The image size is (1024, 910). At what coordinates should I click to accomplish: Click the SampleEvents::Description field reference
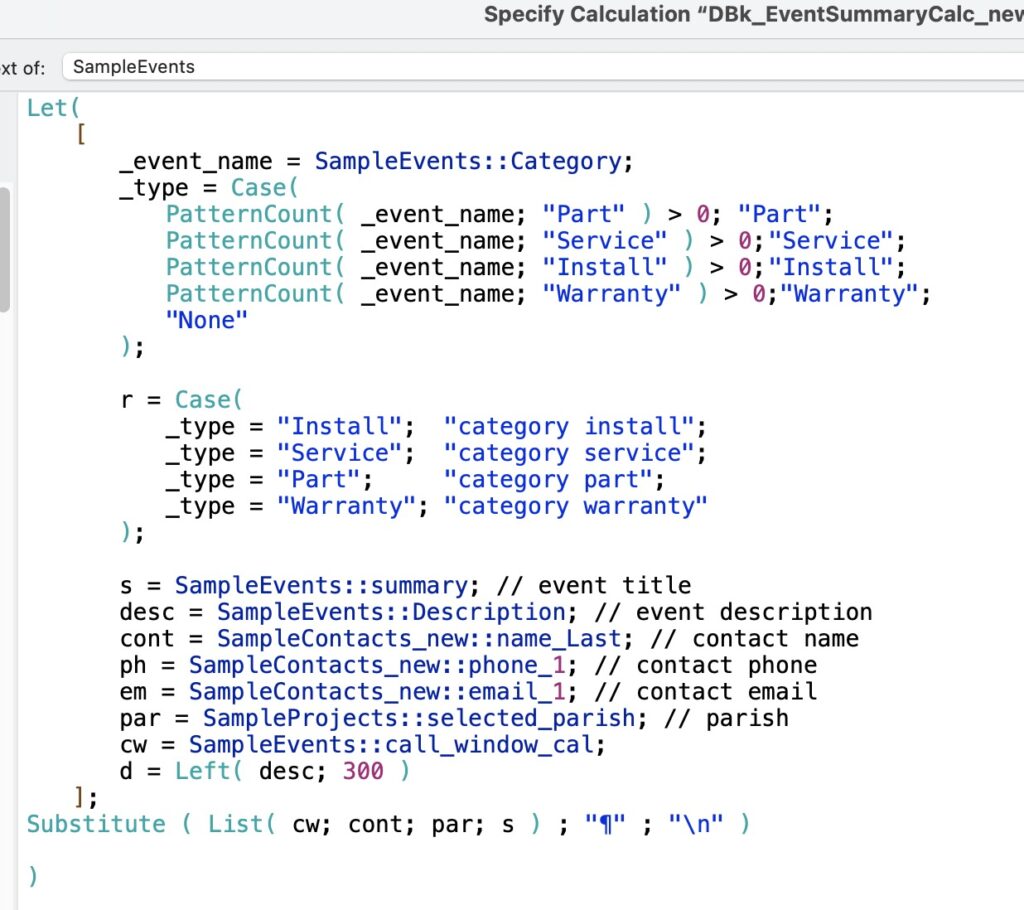coord(390,612)
